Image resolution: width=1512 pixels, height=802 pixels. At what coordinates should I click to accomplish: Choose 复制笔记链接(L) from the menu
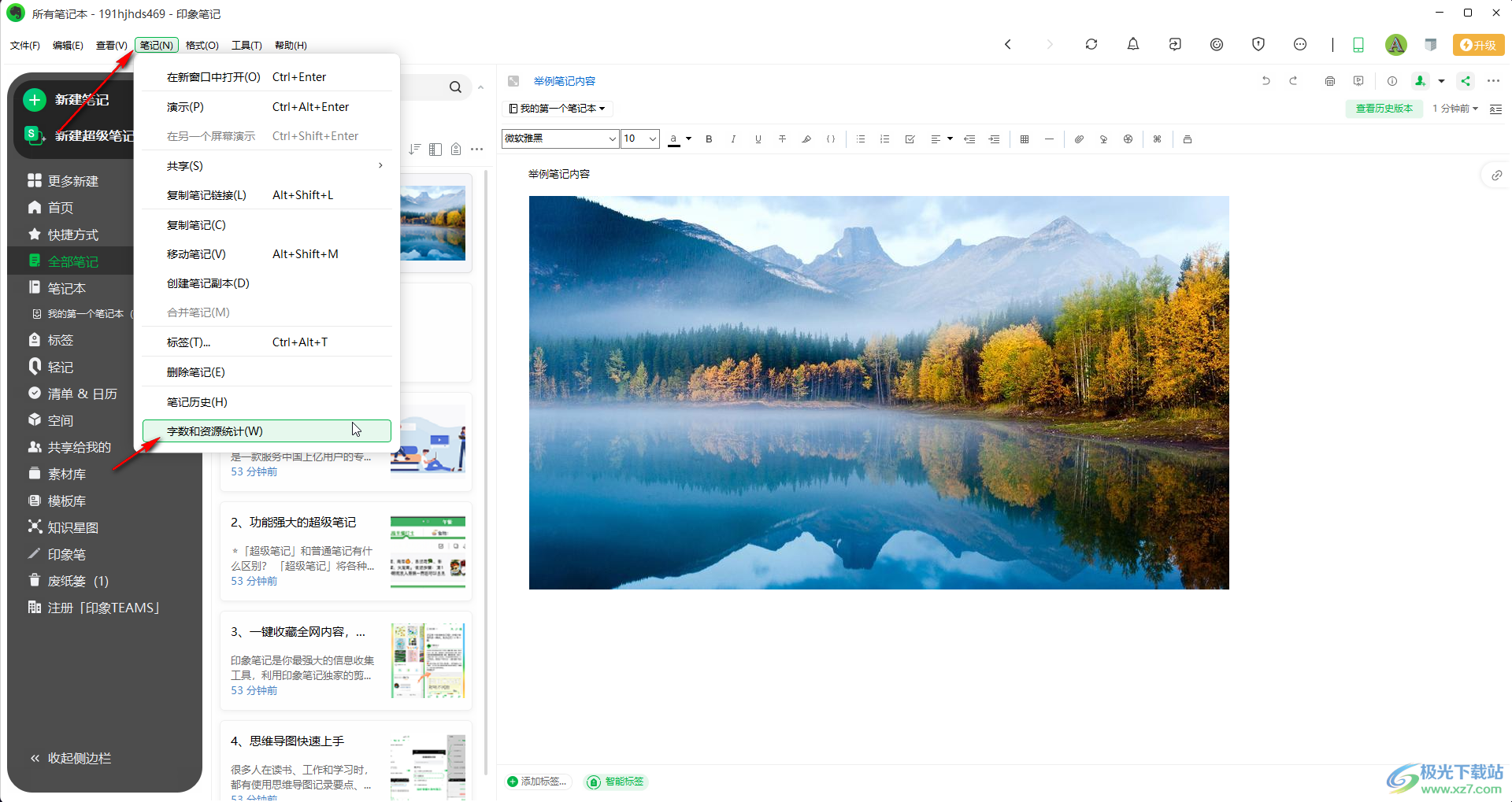pos(267,195)
